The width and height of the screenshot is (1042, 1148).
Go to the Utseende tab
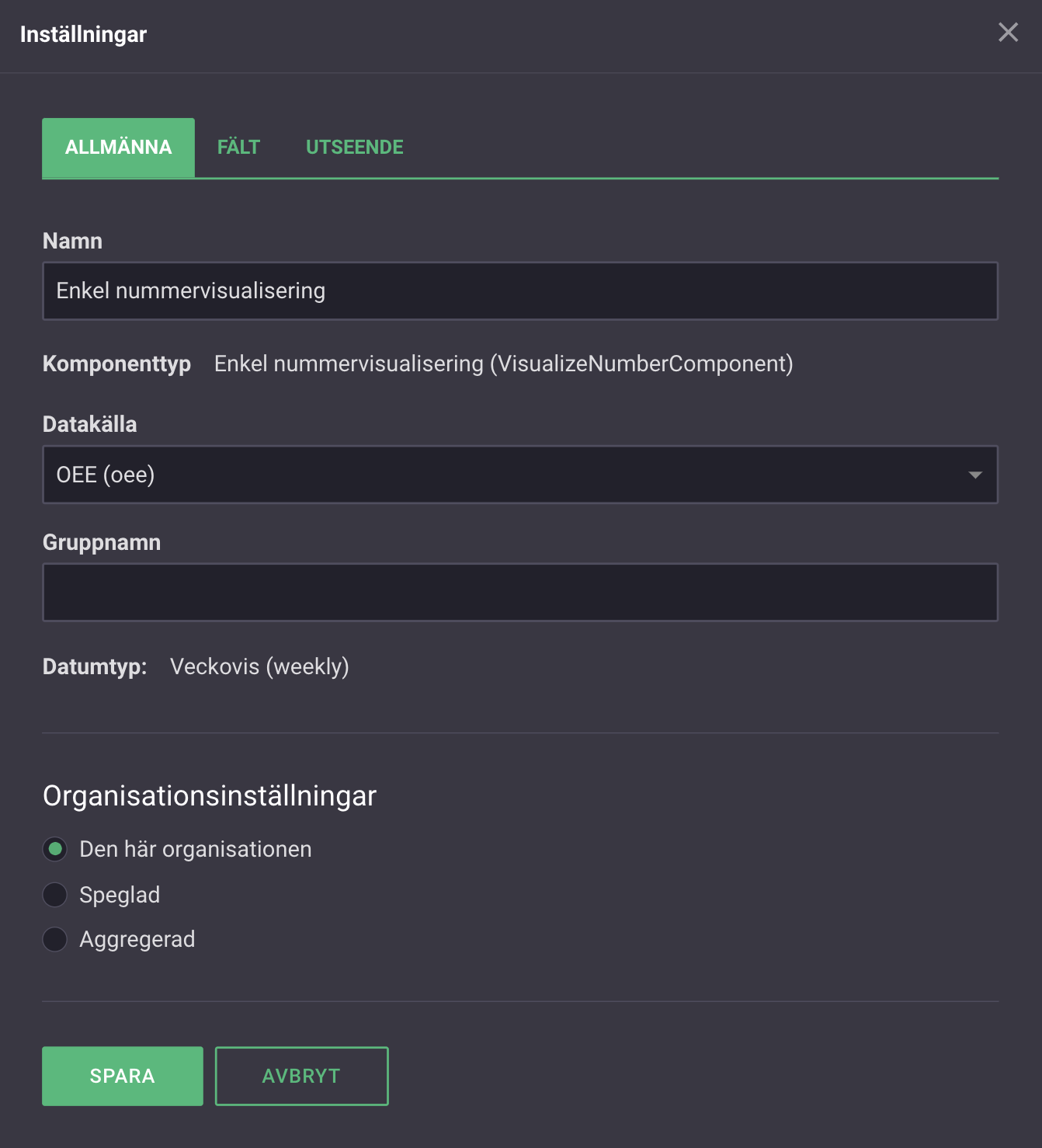coord(354,148)
